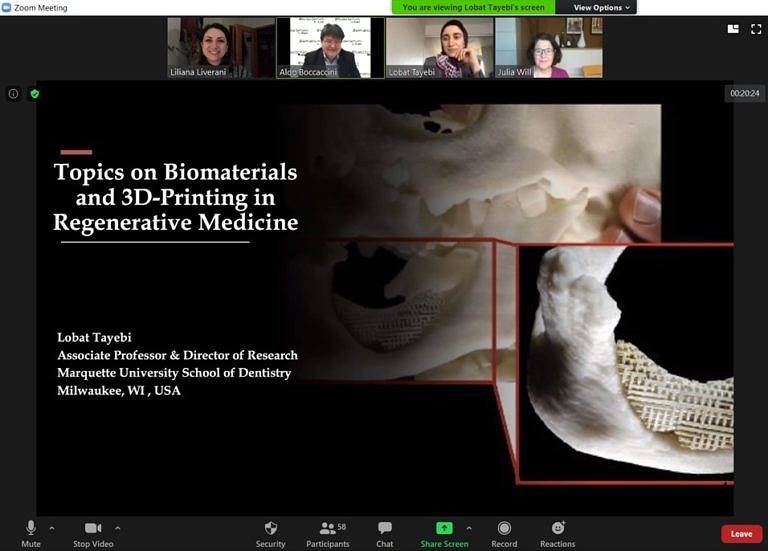Click the 'You are viewing Lobat Tayebi's screen' banner
768x551 pixels.
click(473, 7)
